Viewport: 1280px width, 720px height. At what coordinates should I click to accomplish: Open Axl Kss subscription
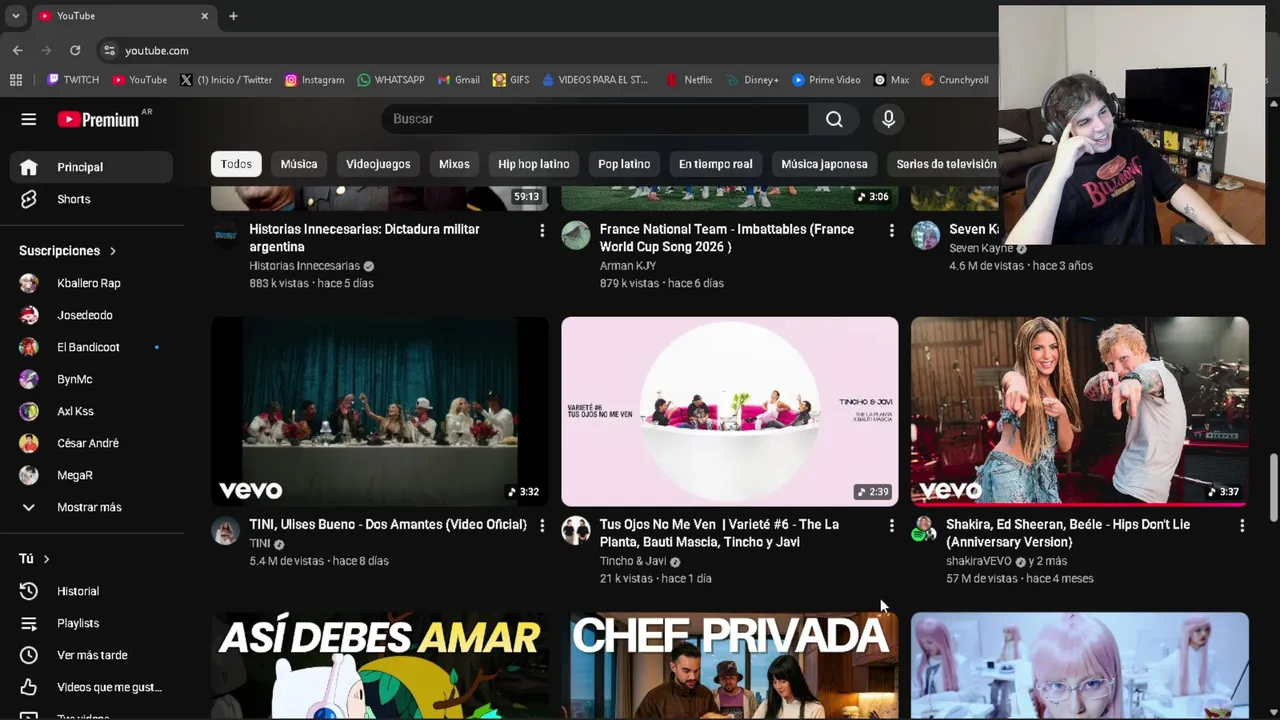[x=92, y=411]
